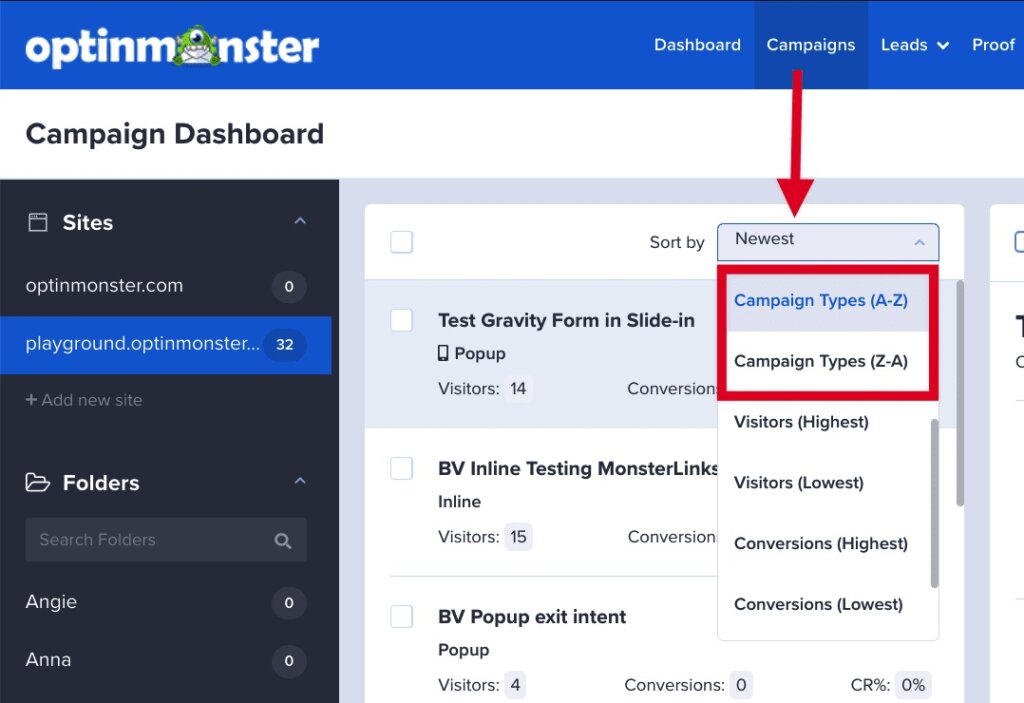
Task: Switch to the Dashboard menu item
Action: pyautogui.click(x=697, y=44)
